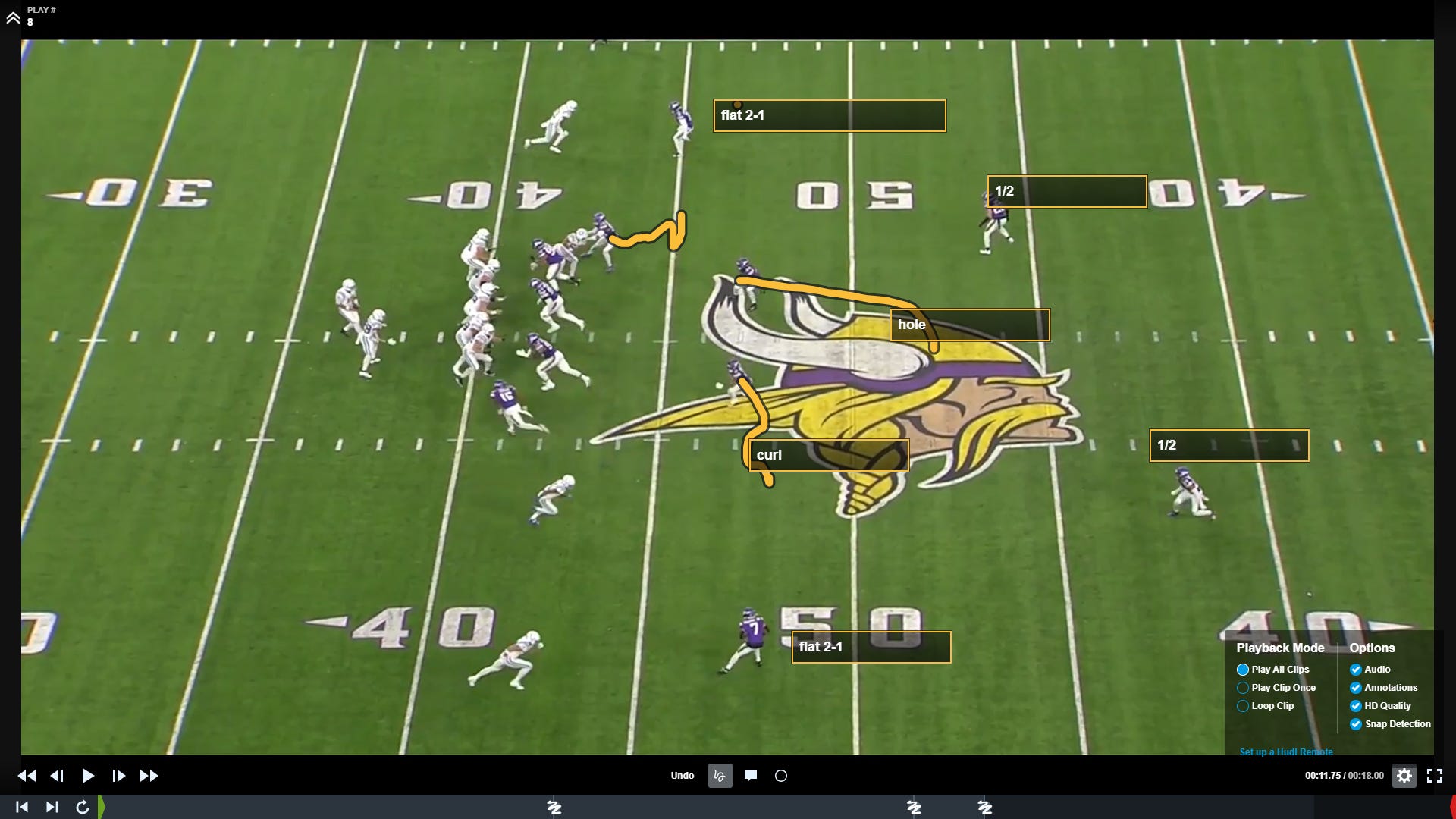Select the freehand drawing tool
Image resolution: width=1456 pixels, height=819 pixels.
coord(720,776)
